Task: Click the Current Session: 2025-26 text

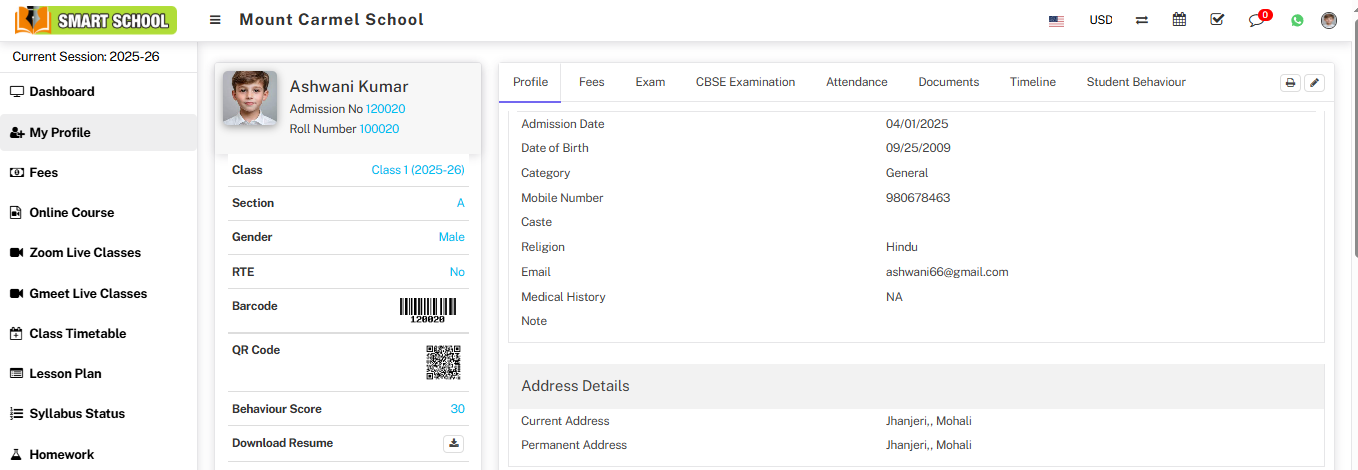Action: point(86,57)
